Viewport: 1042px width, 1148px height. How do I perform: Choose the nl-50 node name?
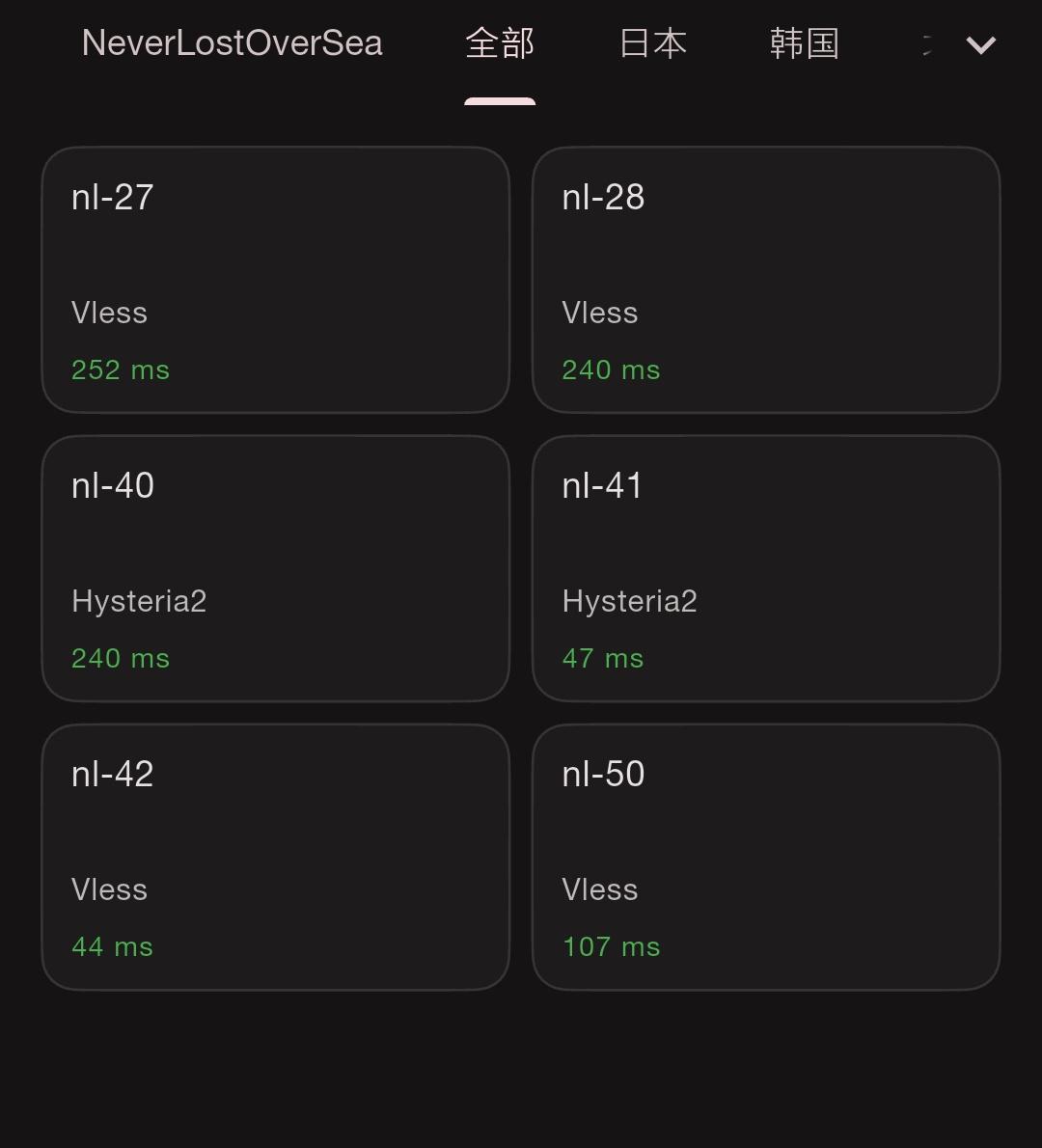click(x=603, y=775)
